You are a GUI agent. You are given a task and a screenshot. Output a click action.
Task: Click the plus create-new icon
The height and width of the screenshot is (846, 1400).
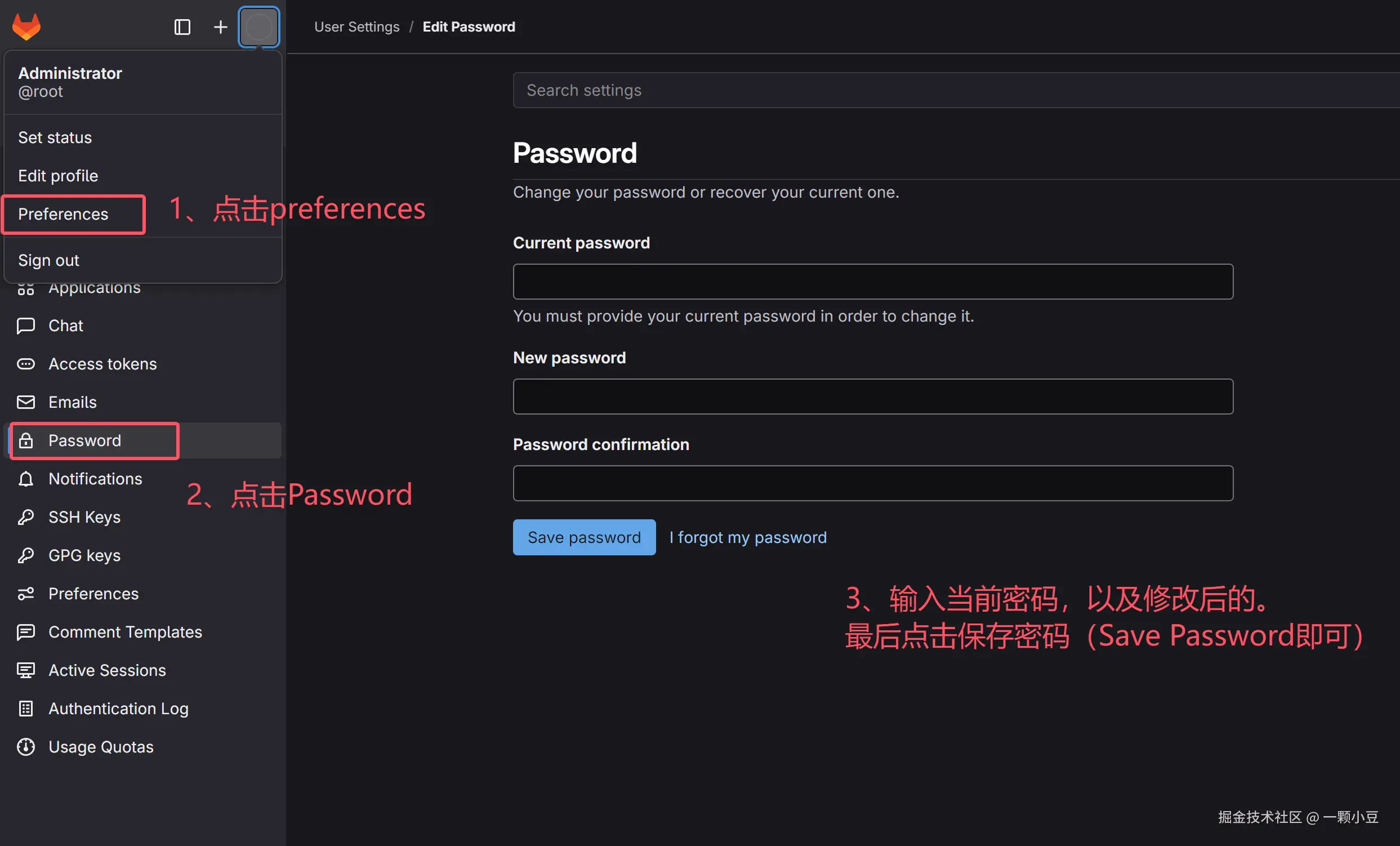coord(220,26)
